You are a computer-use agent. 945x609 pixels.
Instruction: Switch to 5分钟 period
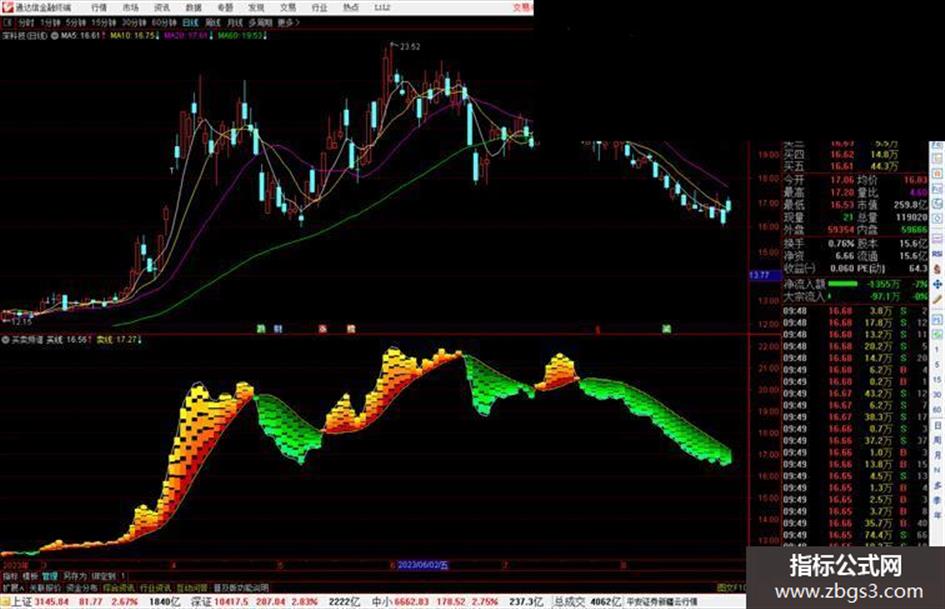[75, 22]
